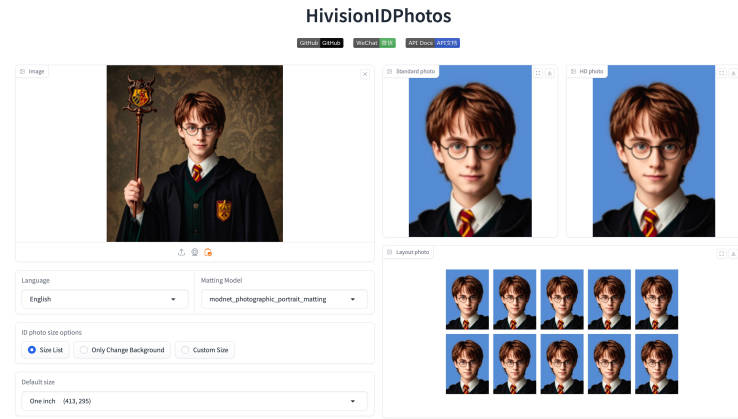
Task: Click the HivisionIDPhotos title
Action: [x=378, y=16]
